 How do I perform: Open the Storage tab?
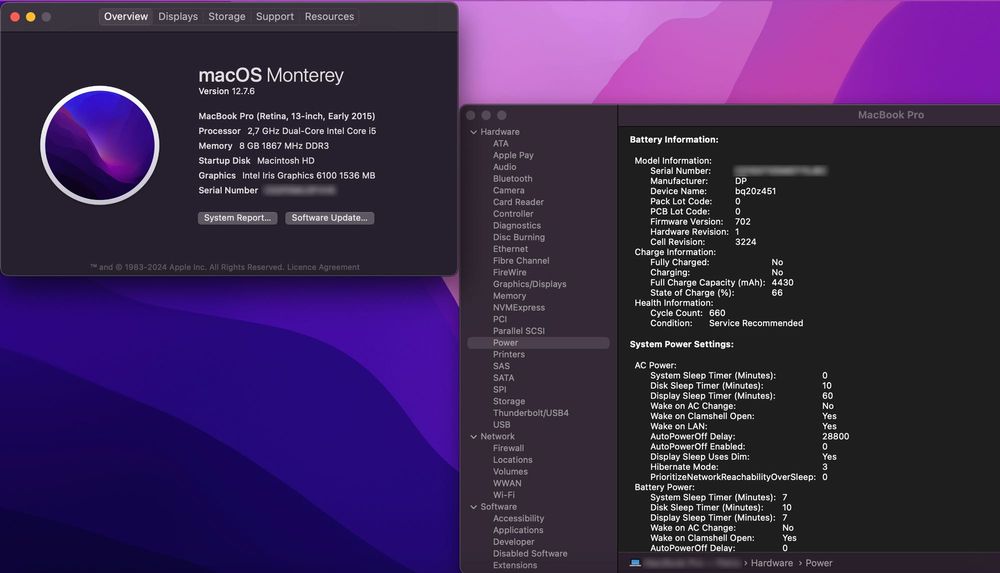click(x=226, y=17)
